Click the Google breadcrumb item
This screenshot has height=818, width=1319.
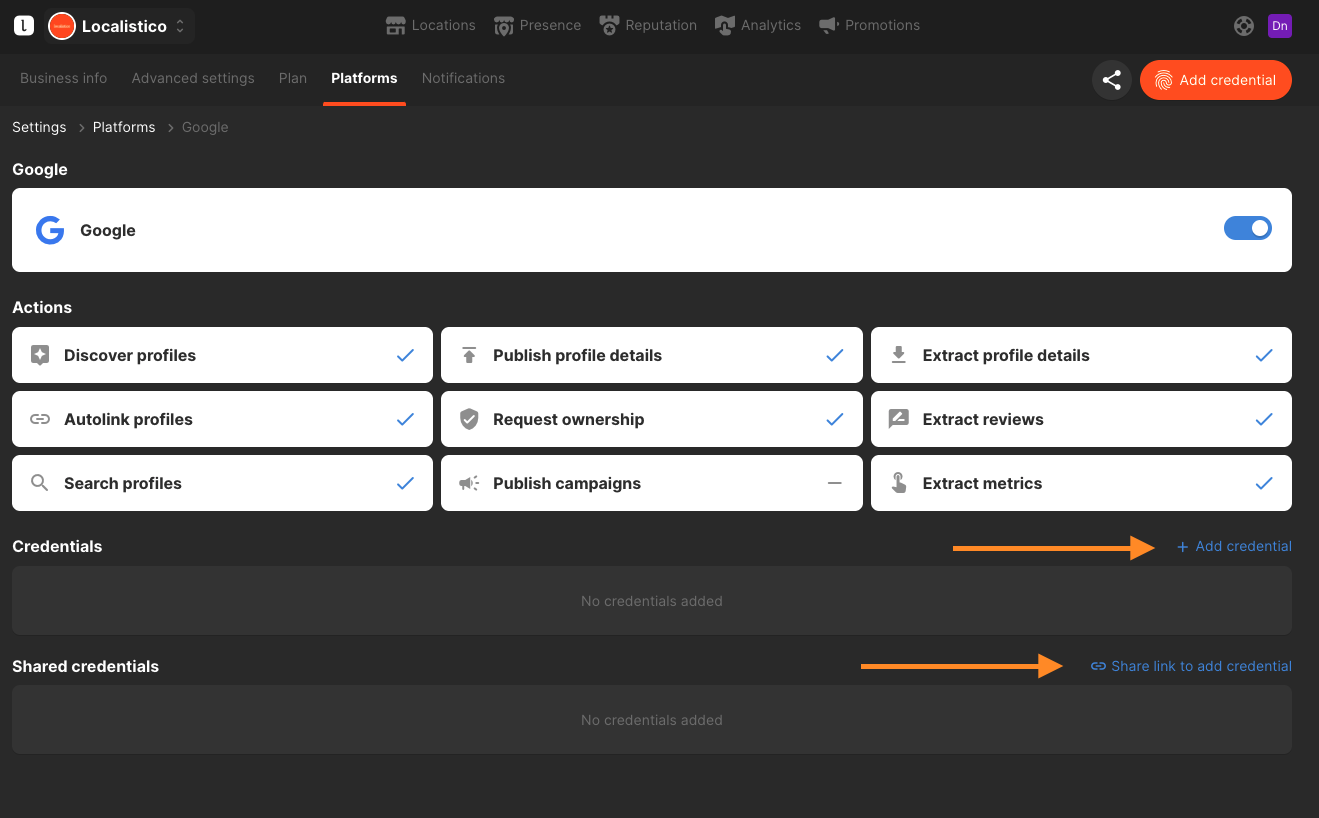tap(205, 127)
